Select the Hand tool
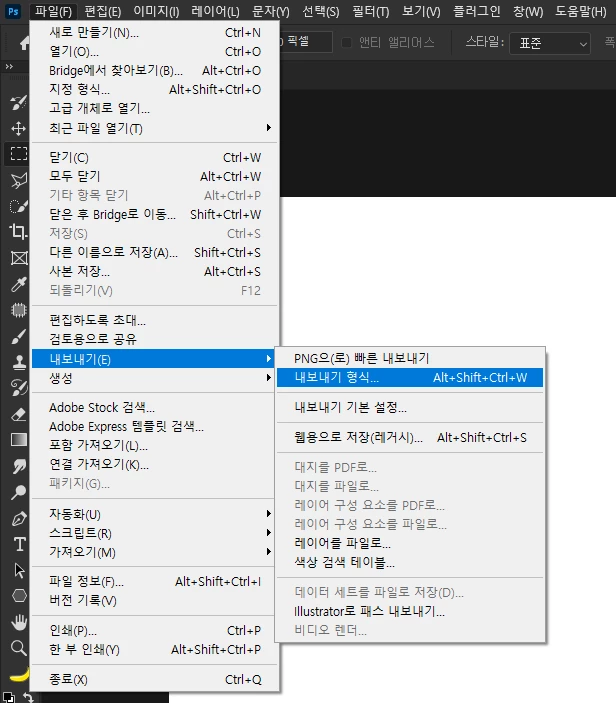This screenshot has height=703, width=616. tap(18, 622)
